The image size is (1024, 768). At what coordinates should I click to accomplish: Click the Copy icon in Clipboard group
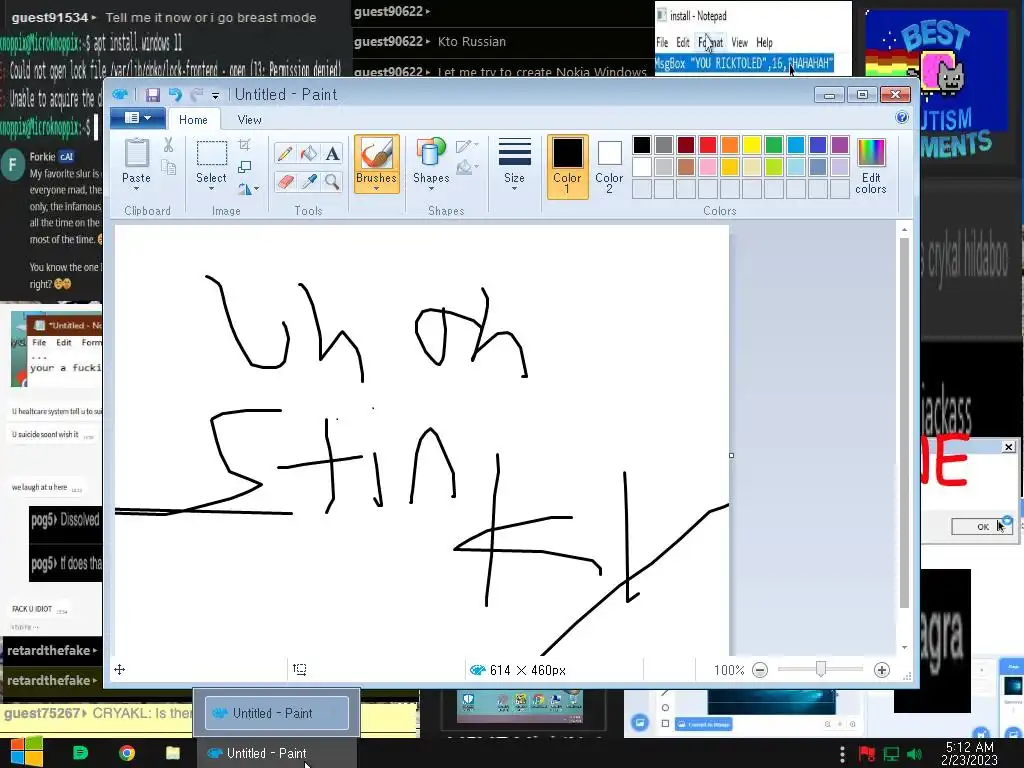click(168, 167)
